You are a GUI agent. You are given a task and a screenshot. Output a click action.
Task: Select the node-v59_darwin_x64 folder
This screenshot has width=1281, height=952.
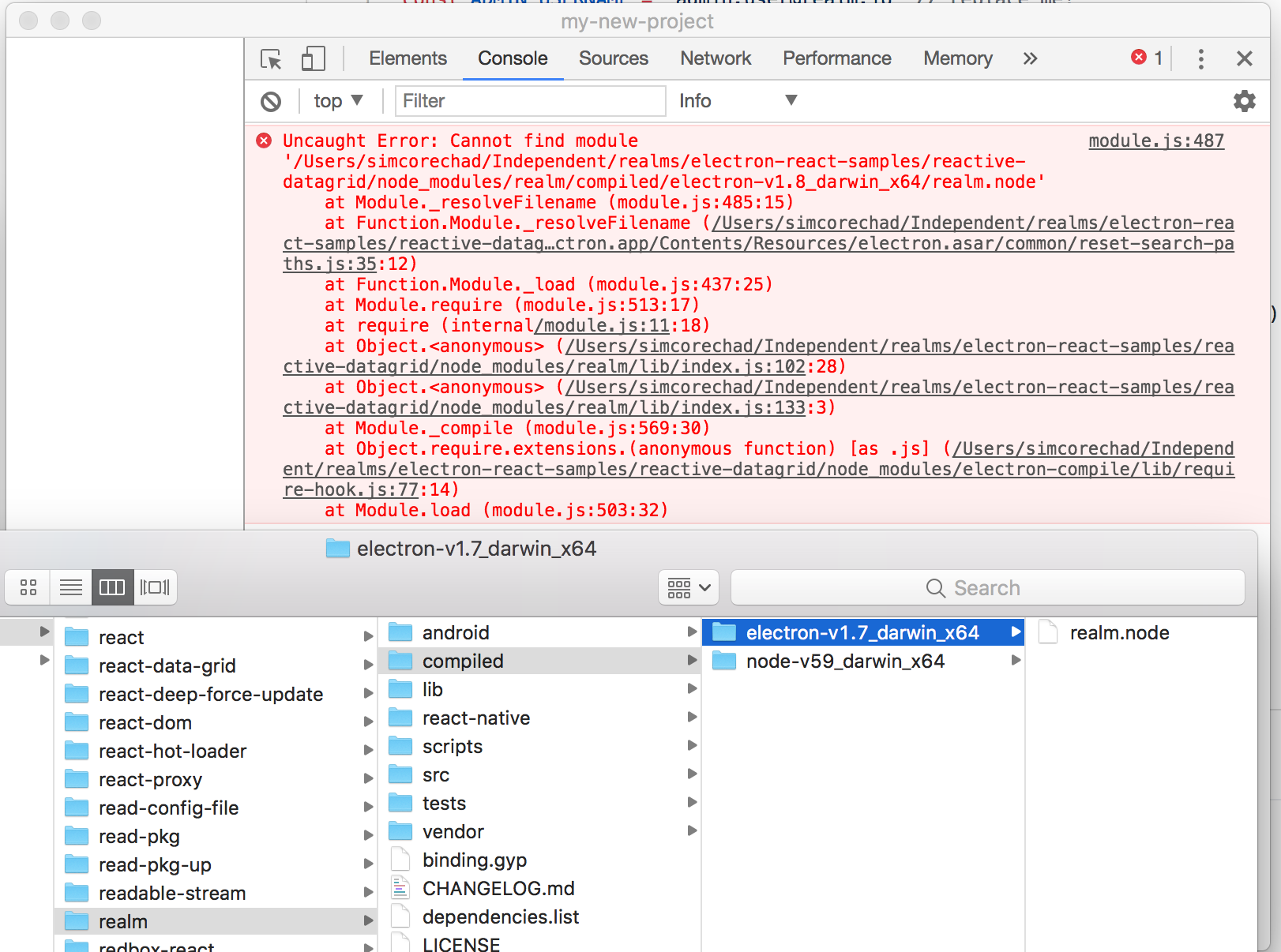[x=845, y=661]
